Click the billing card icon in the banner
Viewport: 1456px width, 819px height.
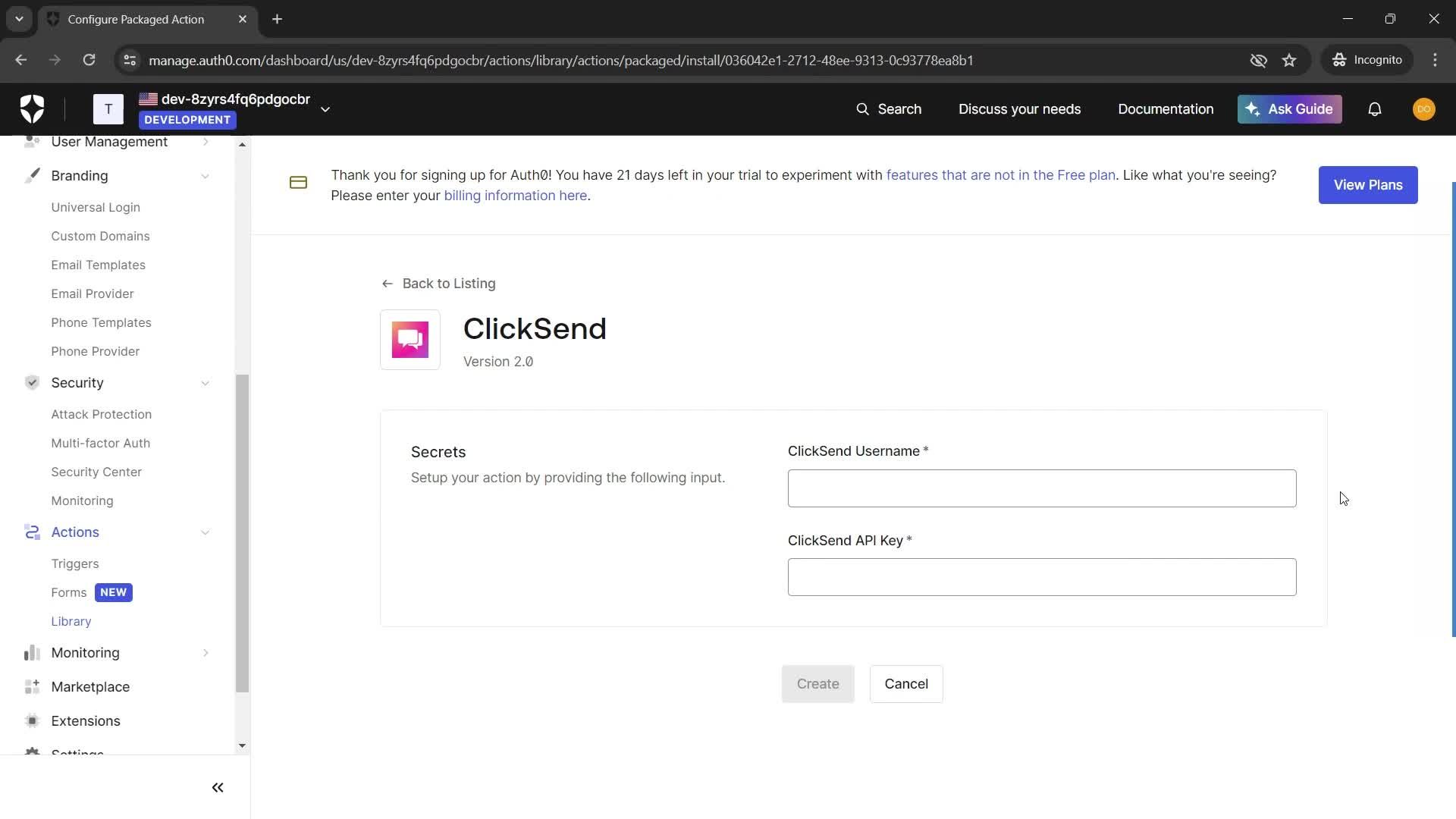coord(298,183)
